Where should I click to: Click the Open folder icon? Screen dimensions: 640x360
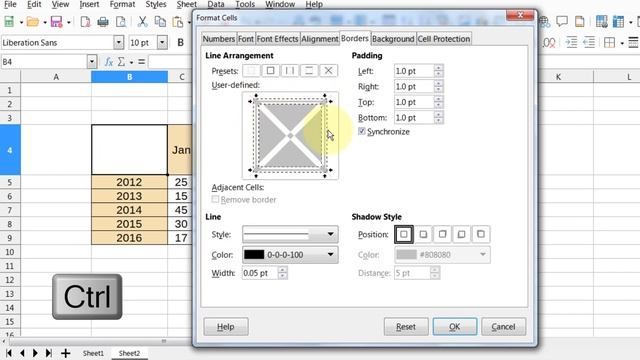pos(33,22)
